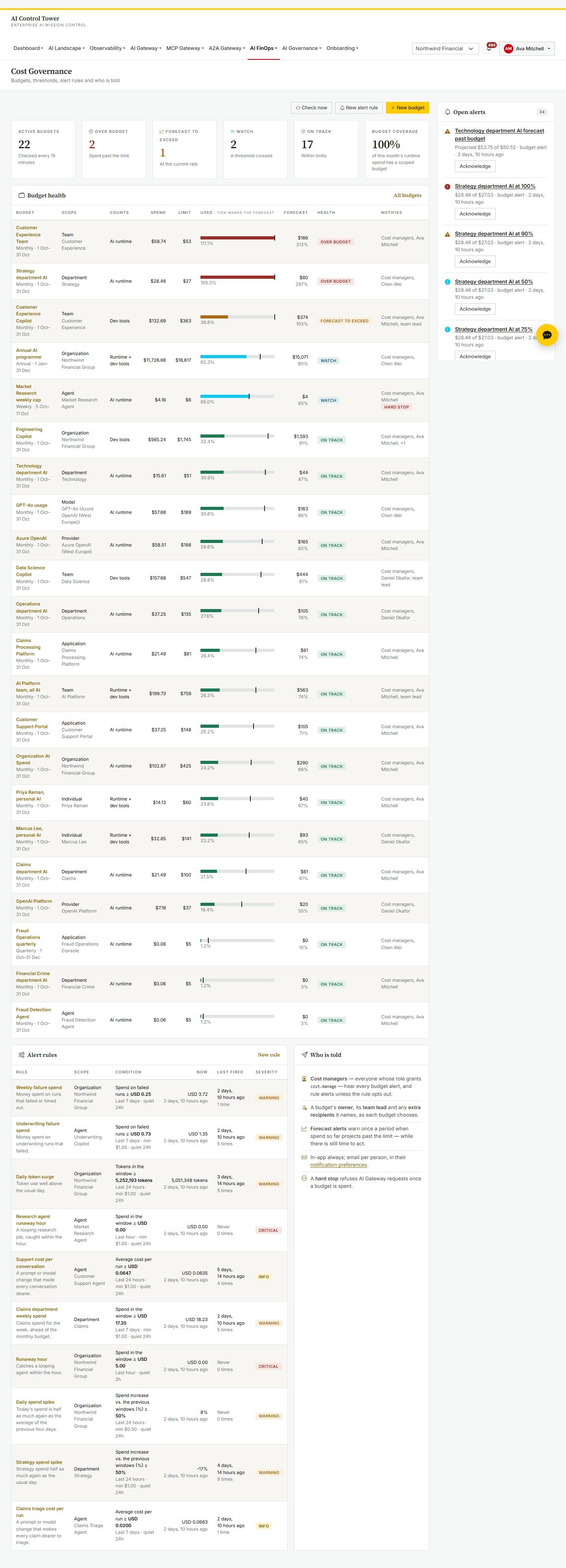
Task: Open the Ava Mitchell account dropdown
Action: (x=527, y=49)
